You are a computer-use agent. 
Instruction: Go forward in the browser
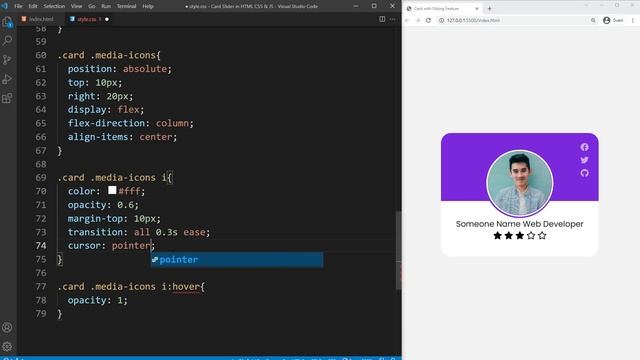(x=418, y=20)
